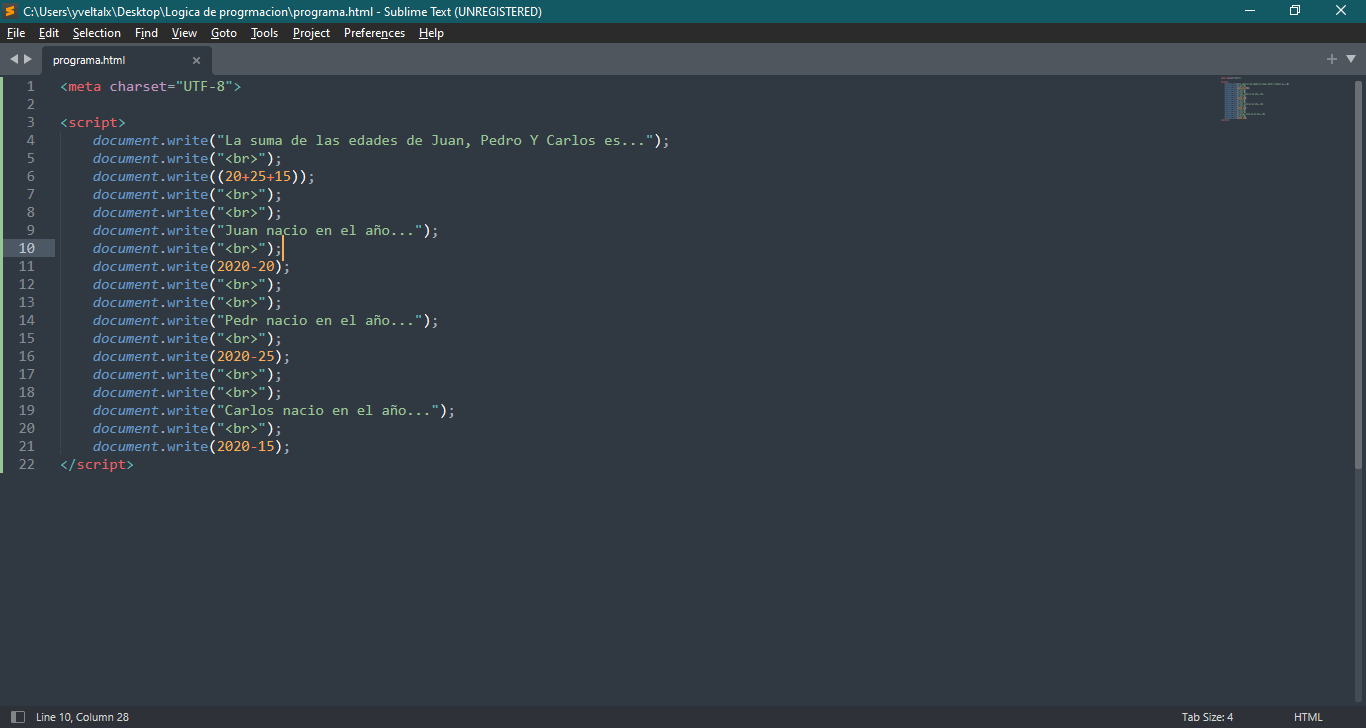Click line number 10 in the gutter
This screenshot has width=1366, height=728.
tap(26, 248)
